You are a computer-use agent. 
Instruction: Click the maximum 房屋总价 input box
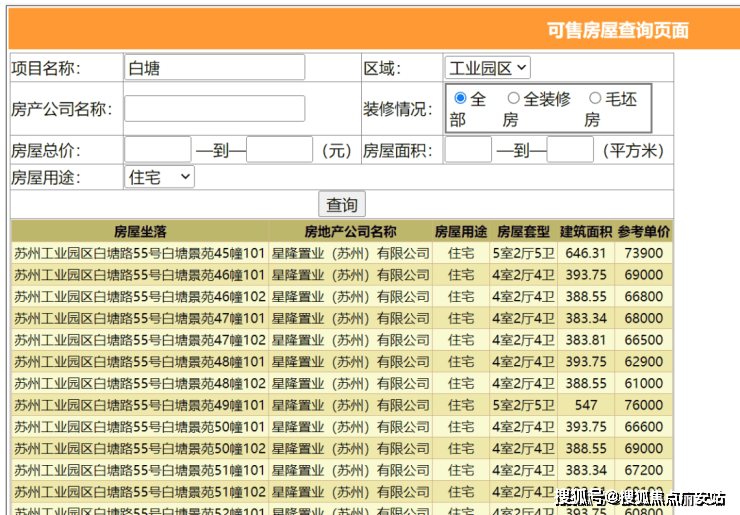pos(279,150)
